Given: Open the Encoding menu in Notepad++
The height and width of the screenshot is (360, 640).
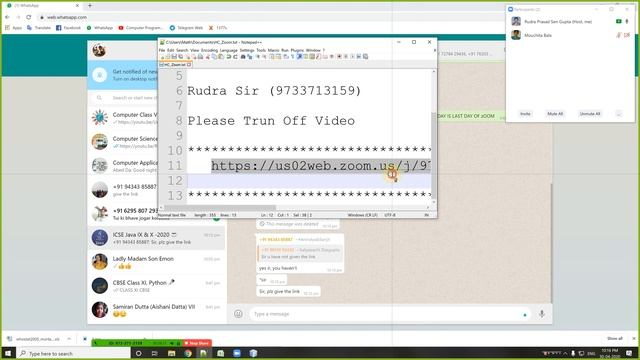Looking at the screenshot, I should (x=209, y=50).
